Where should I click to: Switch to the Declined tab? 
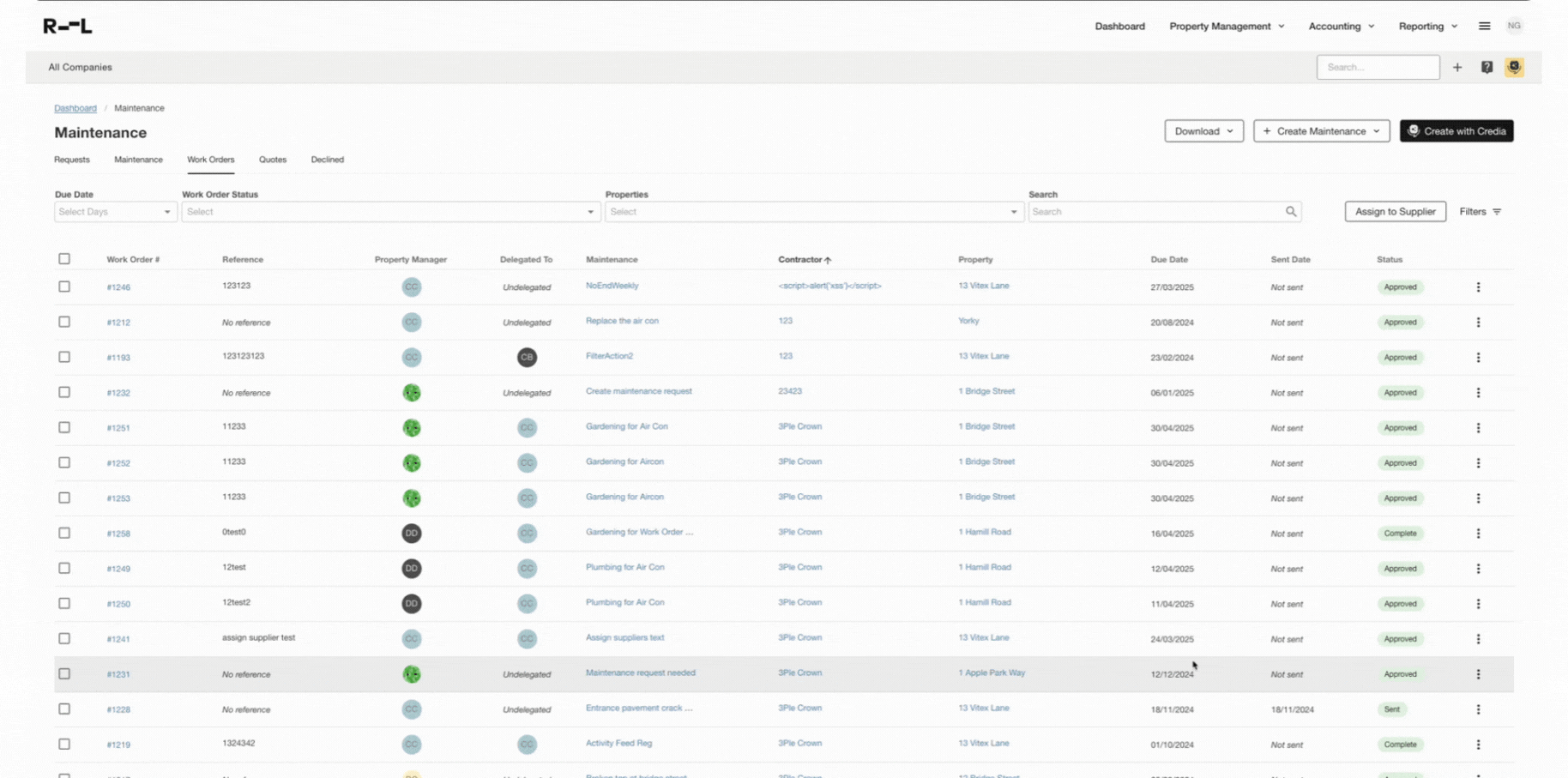point(327,160)
